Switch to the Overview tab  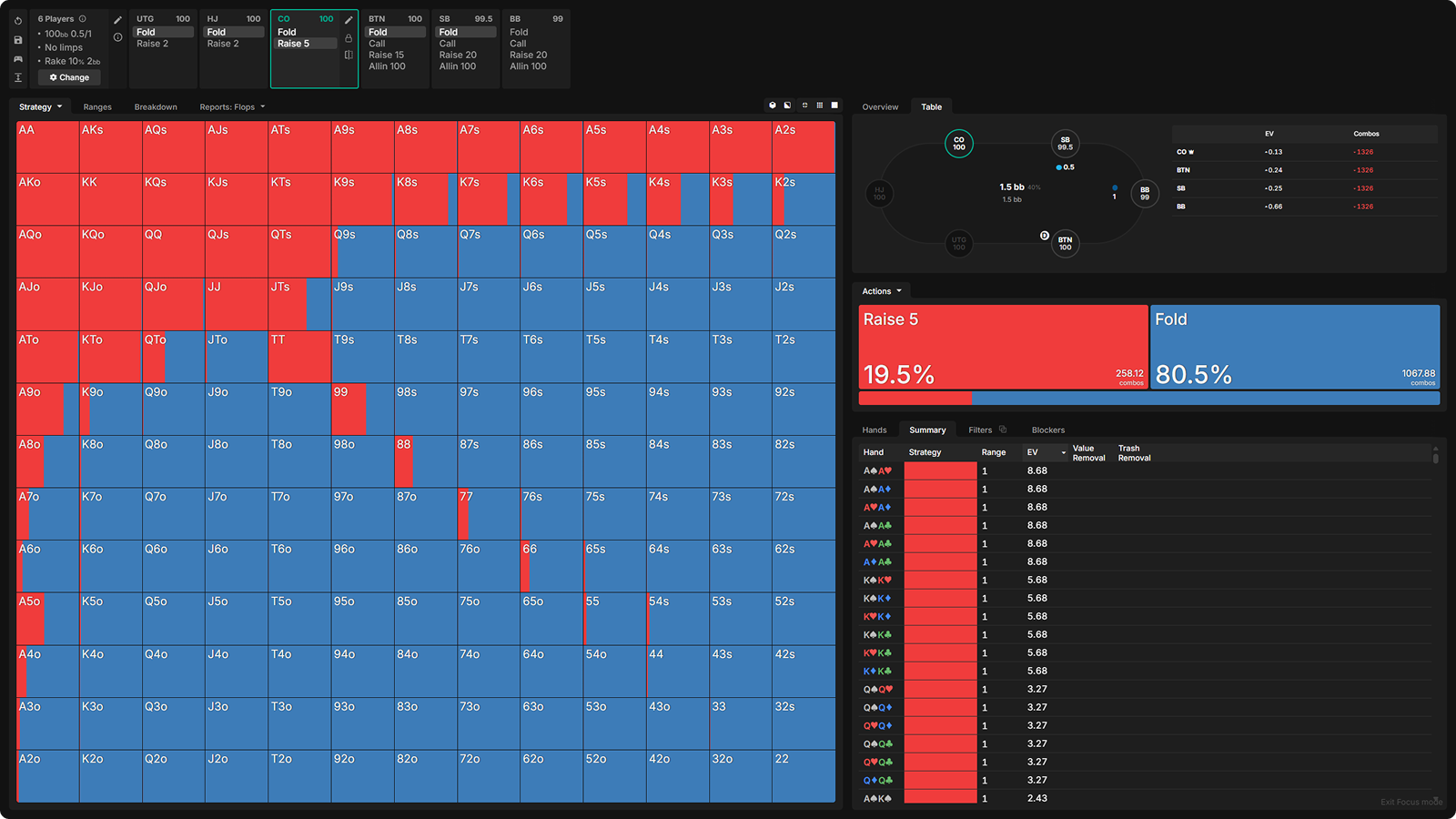(880, 106)
